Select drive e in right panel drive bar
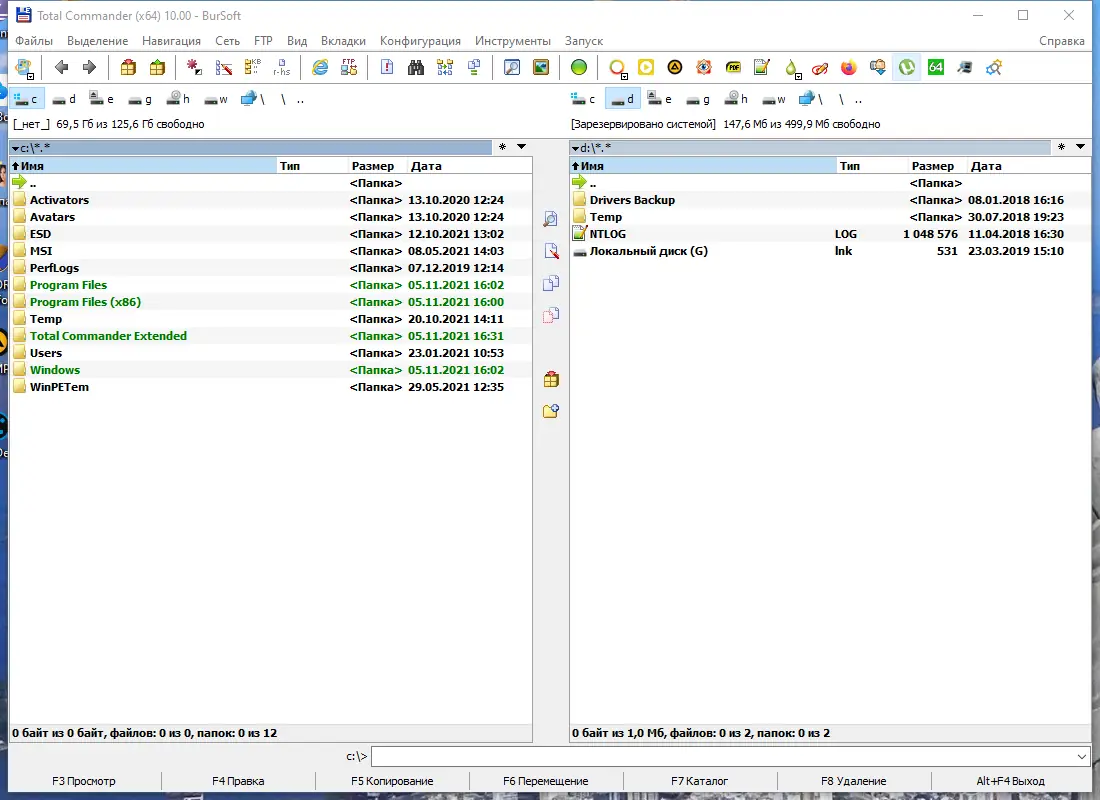 [x=659, y=99]
